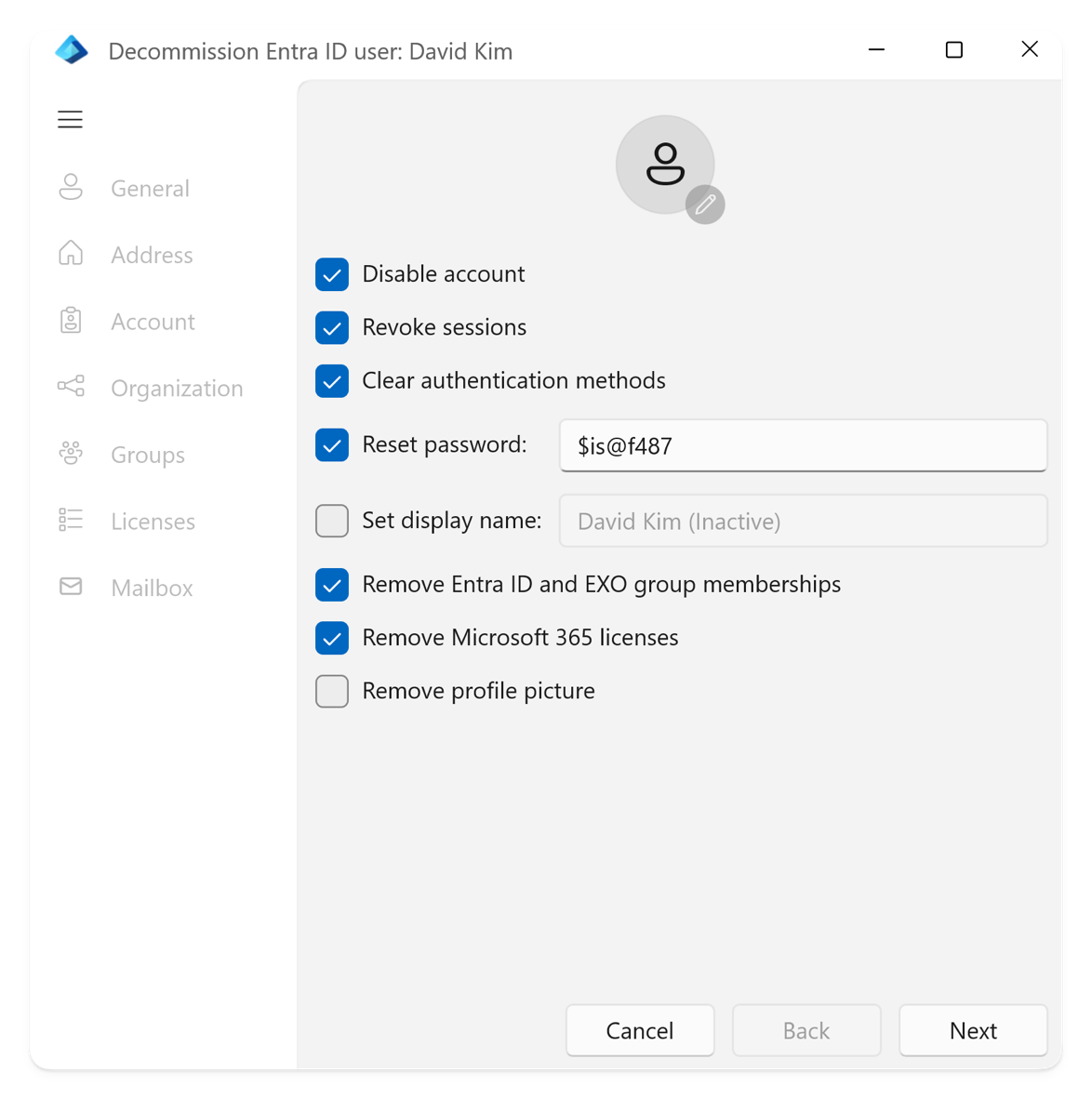Toggle the Revoke sessions checkbox
Viewport: 1092px width, 1099px height.
click(x=332, y=327)
